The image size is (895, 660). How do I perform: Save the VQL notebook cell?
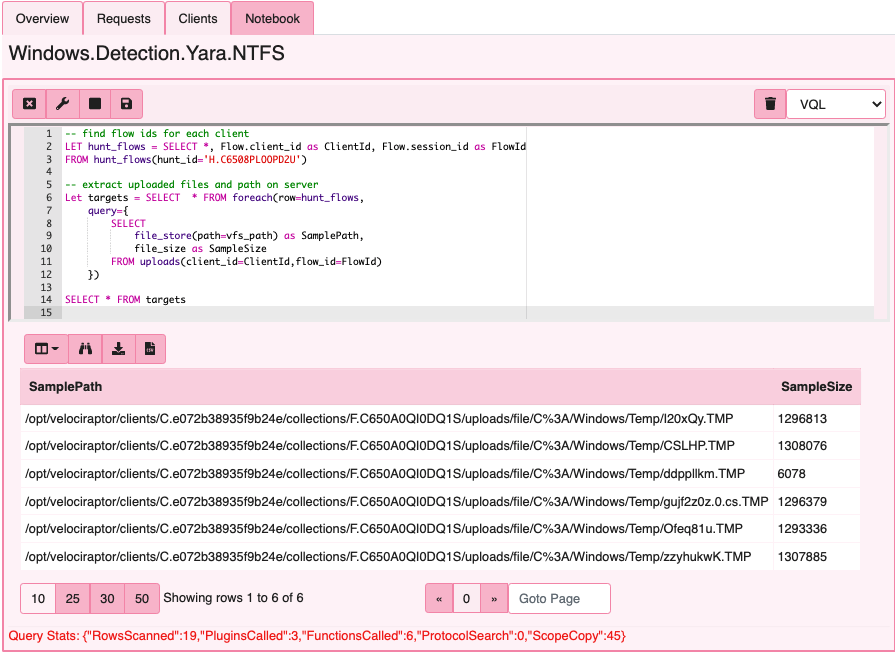[x=126, y=104]
